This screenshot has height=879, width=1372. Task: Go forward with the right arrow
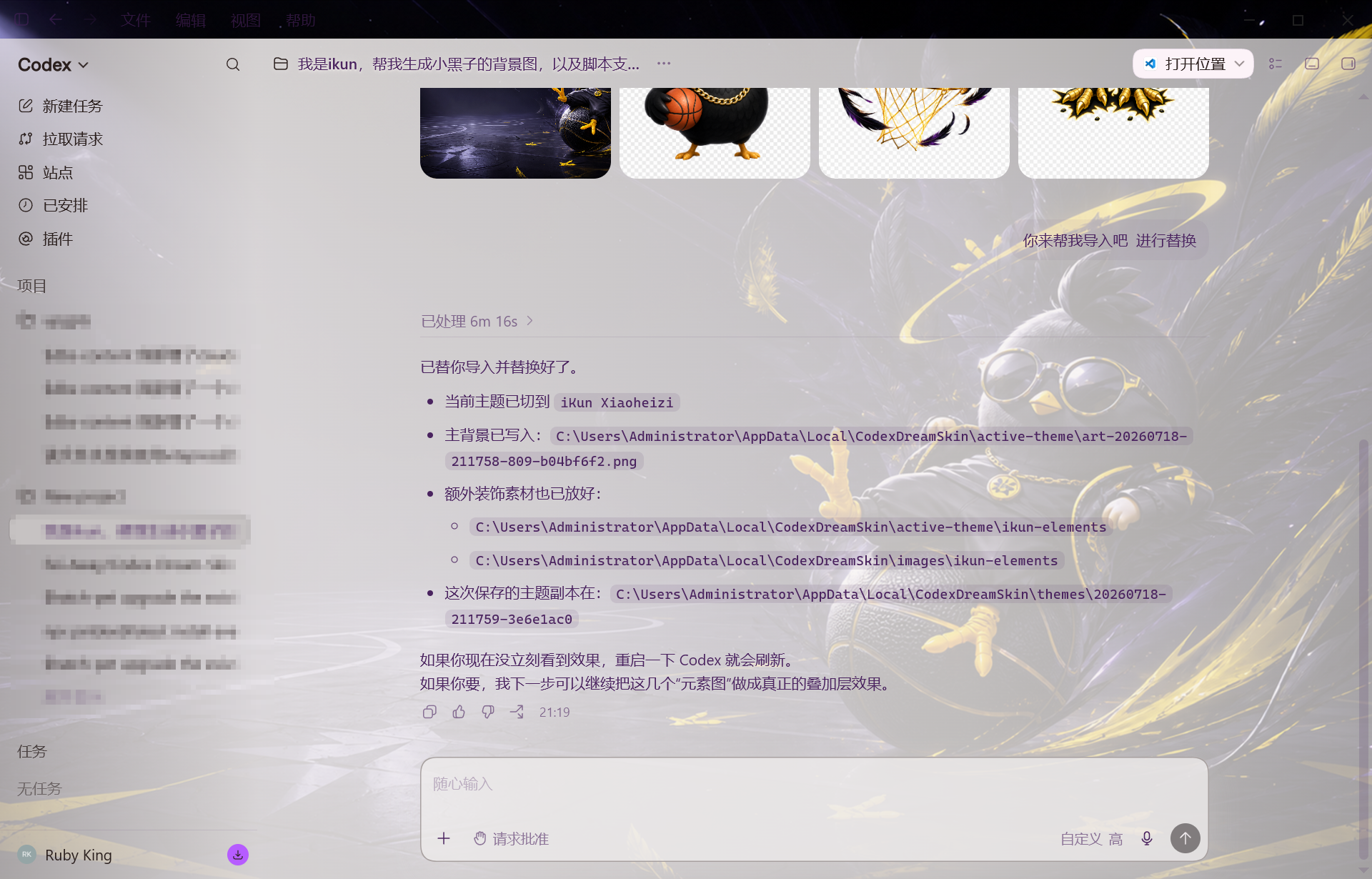(x=89, y=19)
